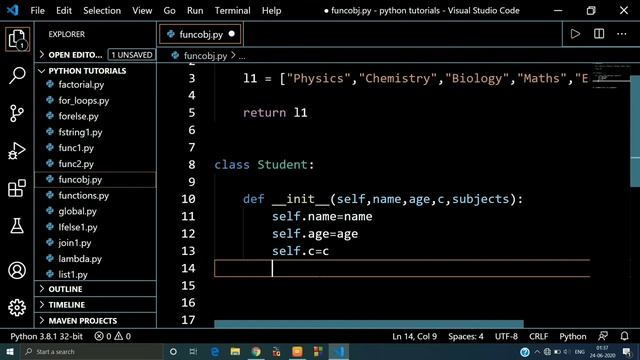The image size is (640, 360).
Task: Open the Explorer view in activity bar
Action: (x=17, y=40)
